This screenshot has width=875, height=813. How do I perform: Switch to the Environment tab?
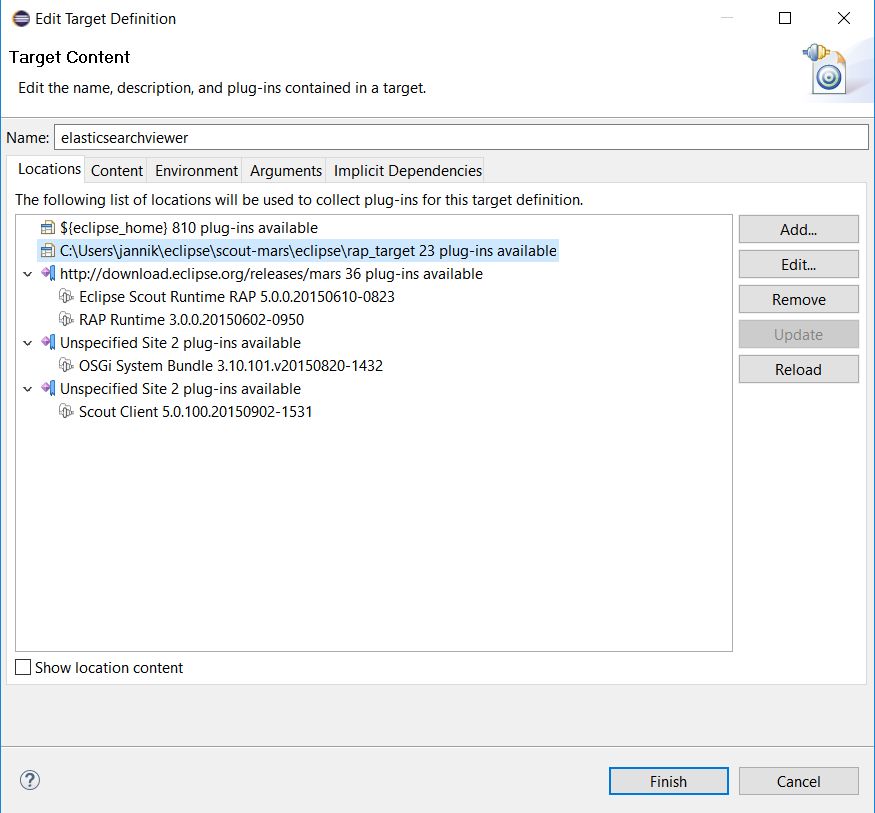tap(196, 170)
